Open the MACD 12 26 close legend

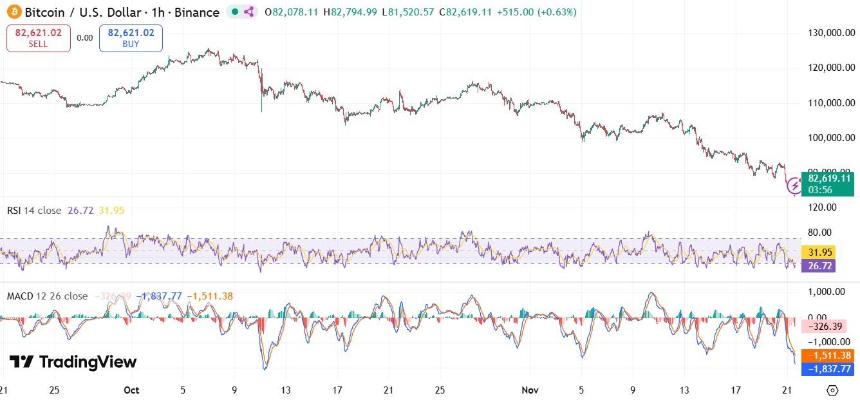pos(48,296)
